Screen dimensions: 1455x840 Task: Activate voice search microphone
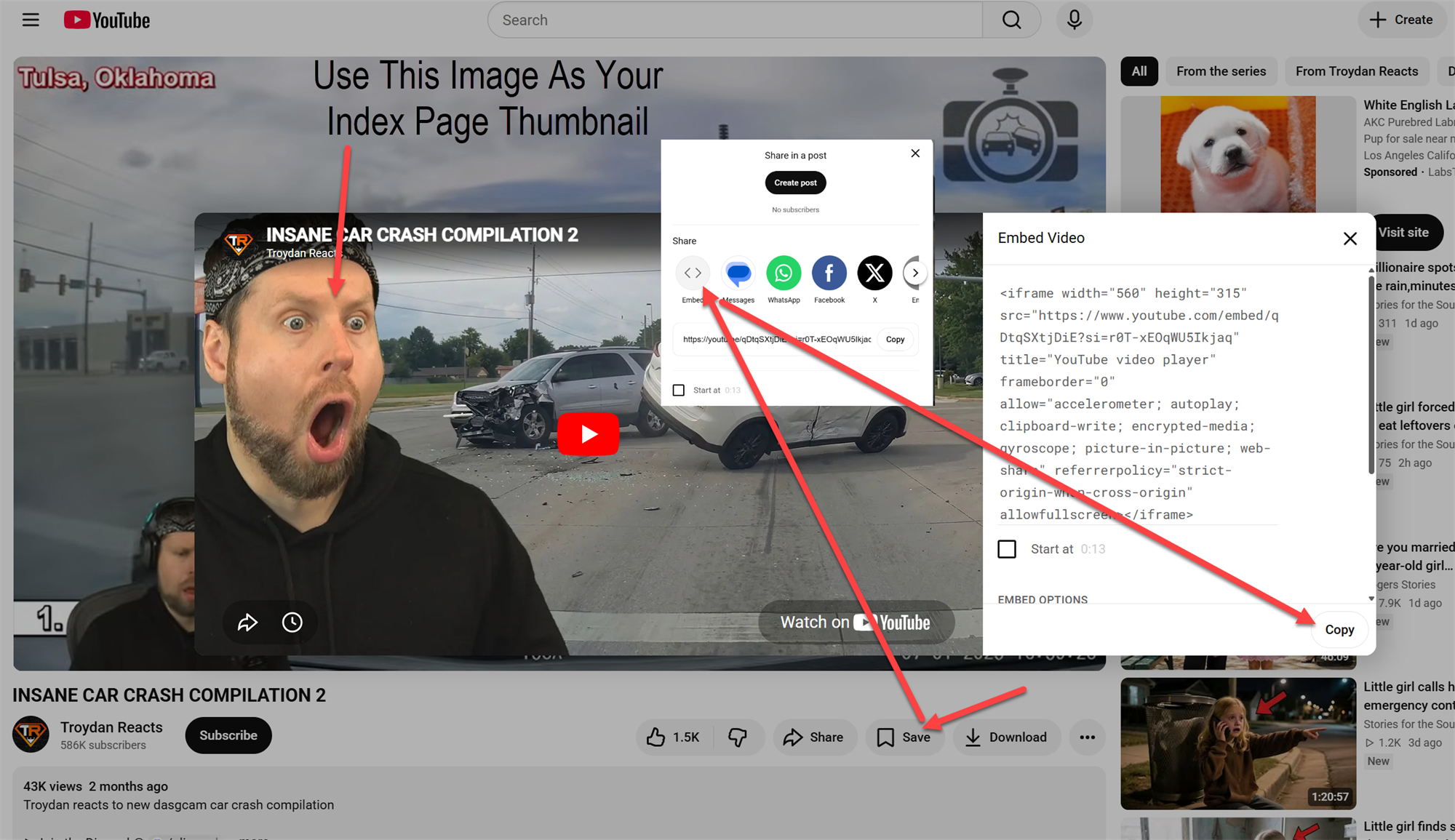click(x=1074, y=20)
